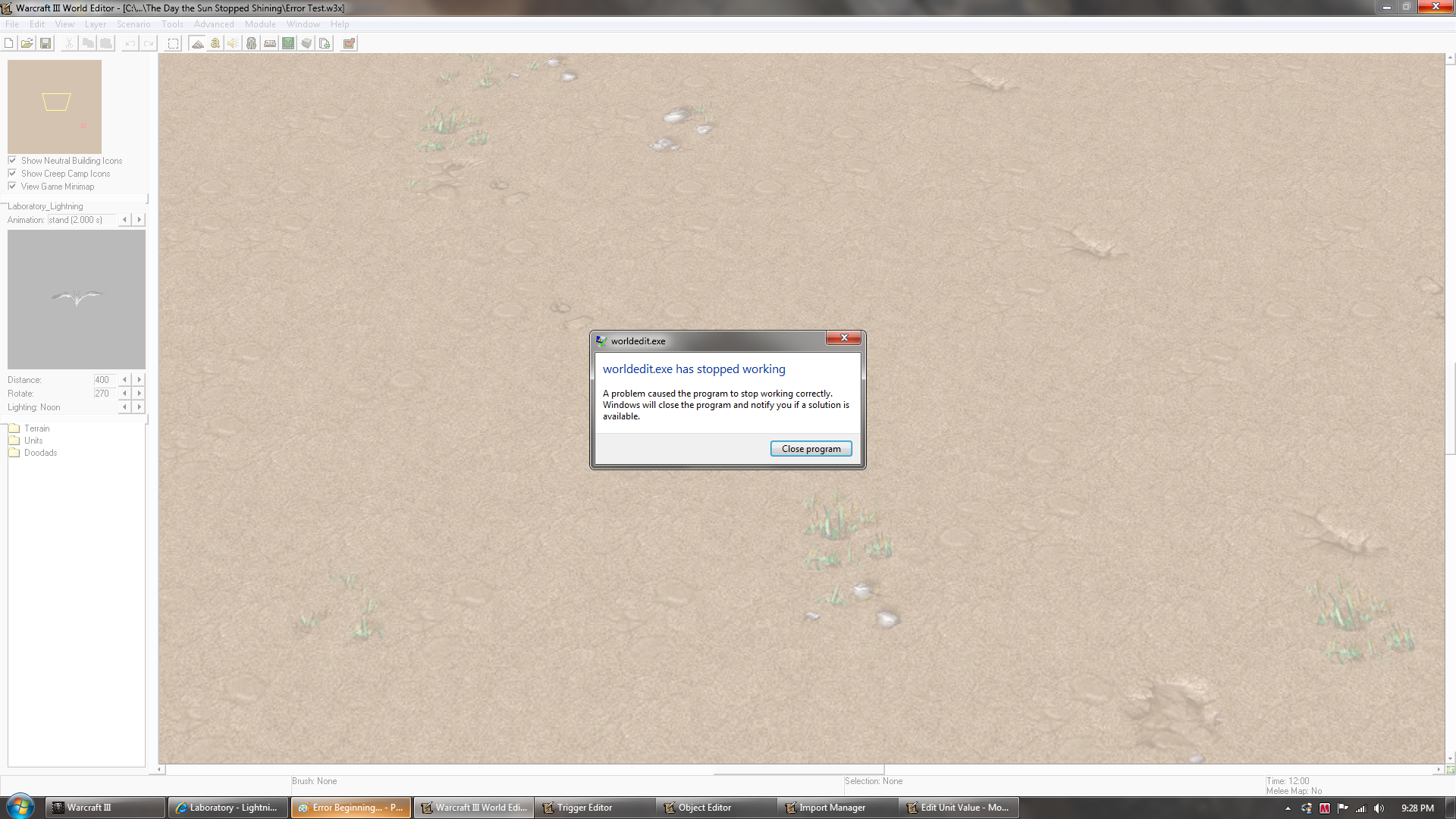
Task: Click the New Map toolbar icon
Action: 9,43
